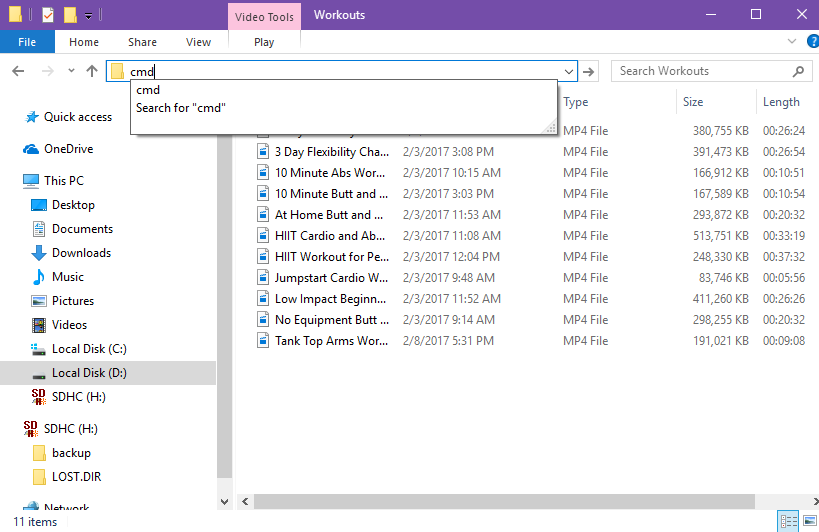Go back with the Back arrow
Screen dimensions: 819x532
(x=18, y=71)
